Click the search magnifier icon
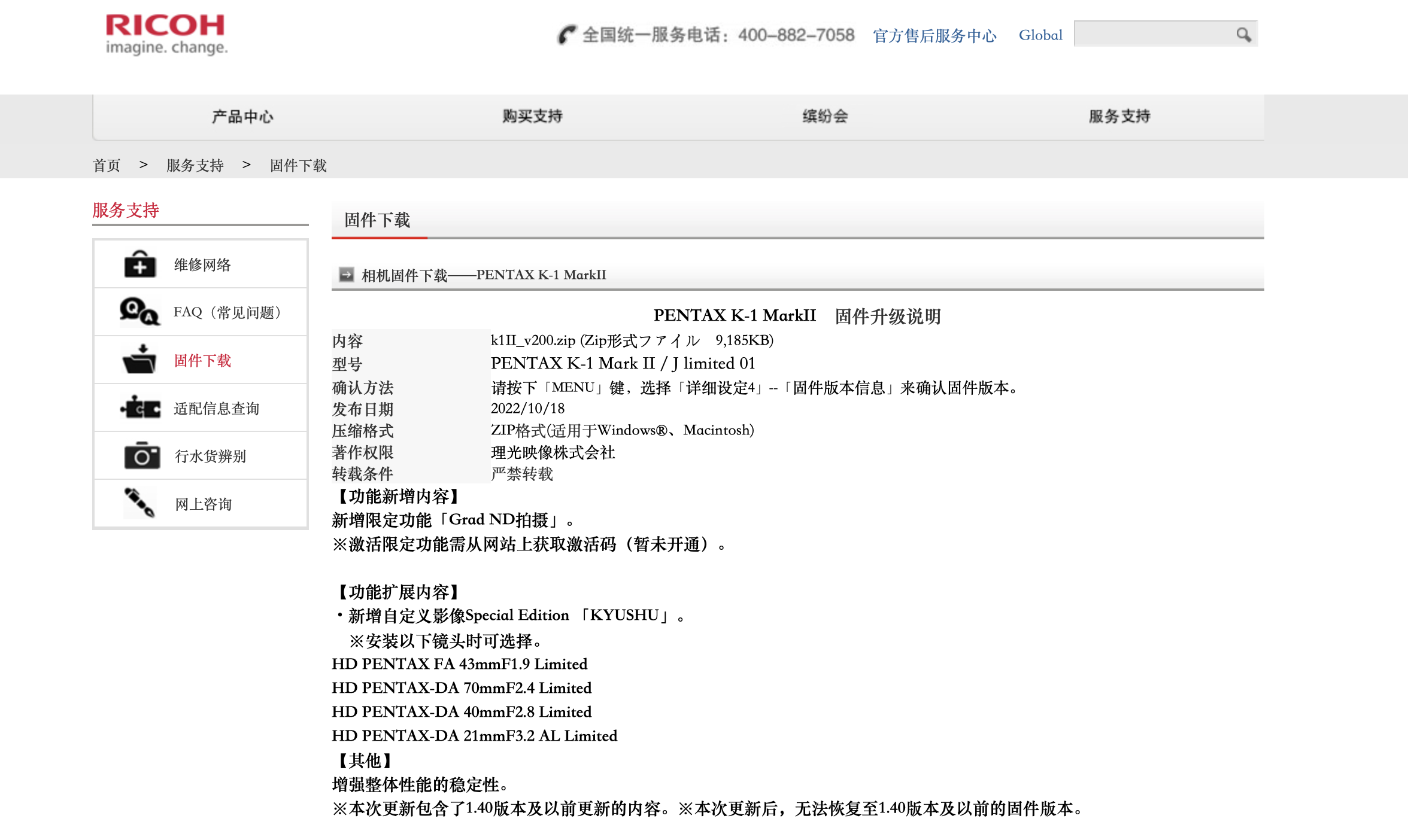This screenshot has height=840, width=1408. coord(1244,35)
